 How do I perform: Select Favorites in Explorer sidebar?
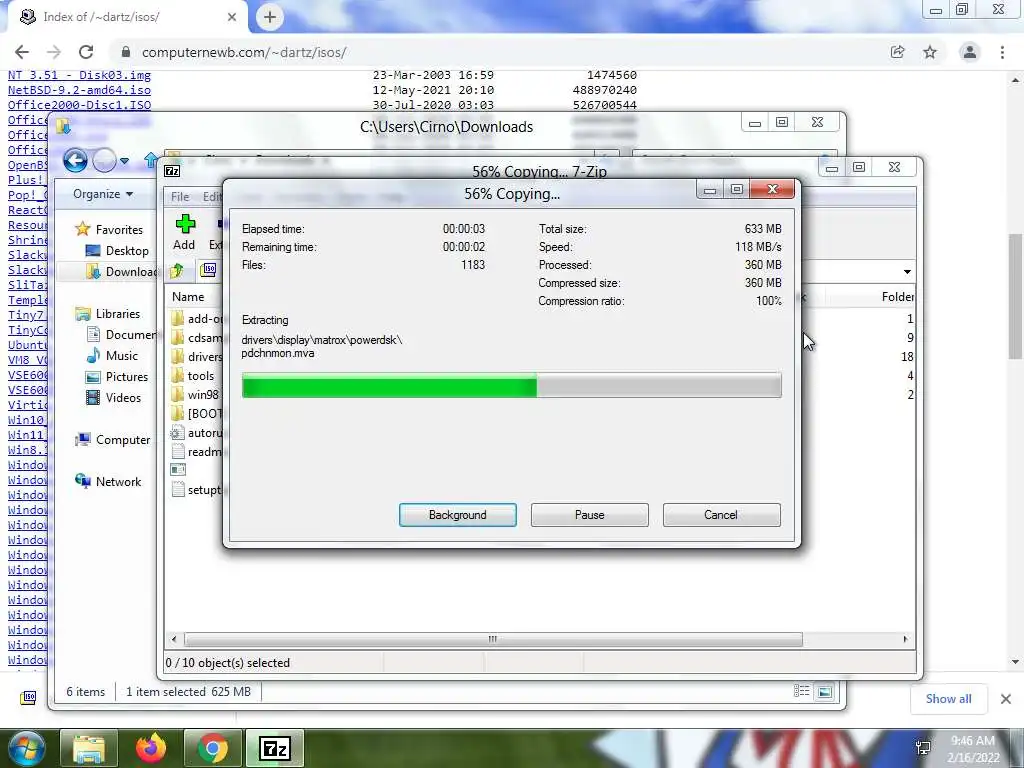point(119,229)
